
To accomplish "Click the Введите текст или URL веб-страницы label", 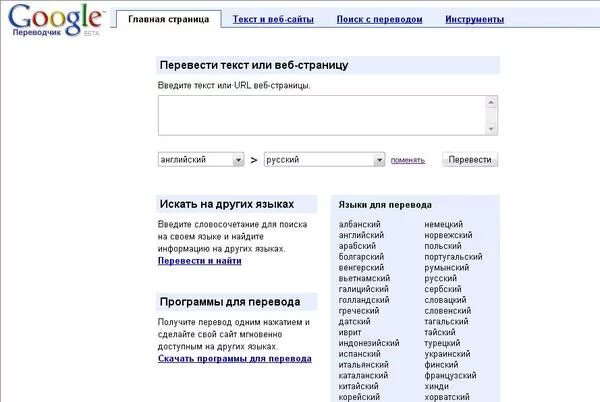I will [x=234, y=85].
